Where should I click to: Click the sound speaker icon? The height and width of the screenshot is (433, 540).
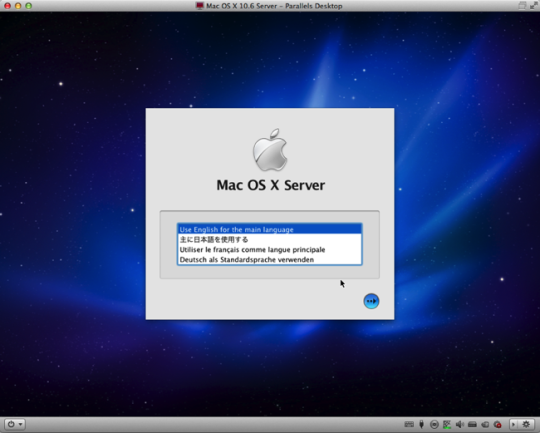tap(459, 424)
